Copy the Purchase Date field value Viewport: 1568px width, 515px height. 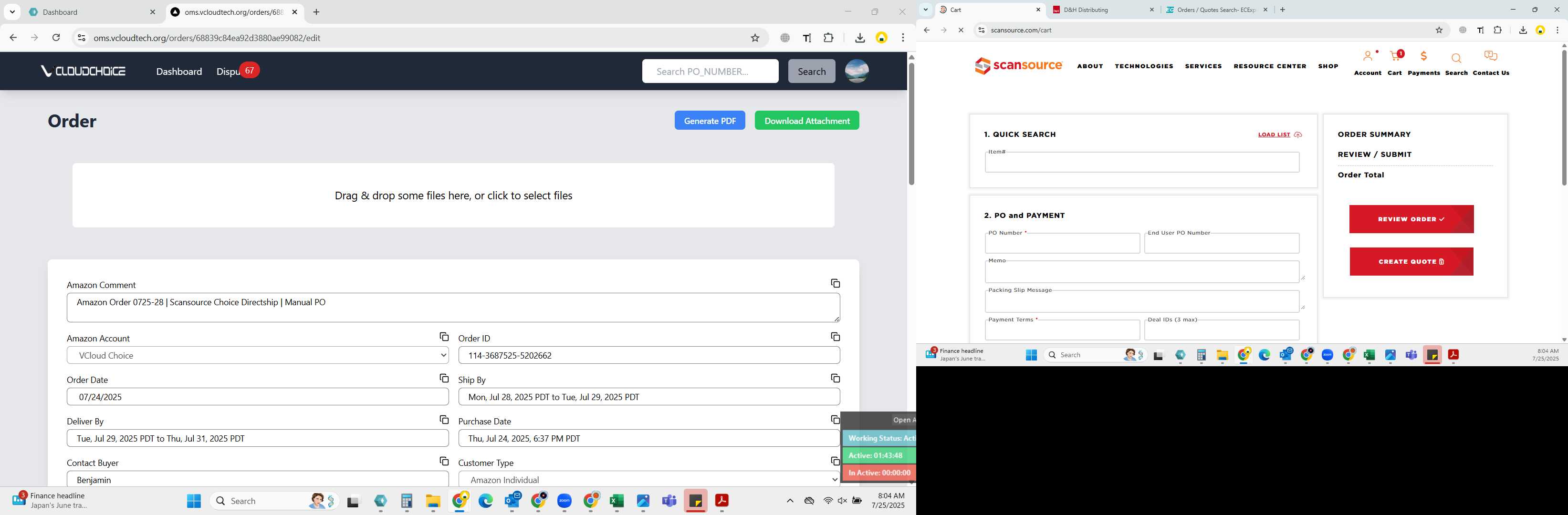pos(835,420)
